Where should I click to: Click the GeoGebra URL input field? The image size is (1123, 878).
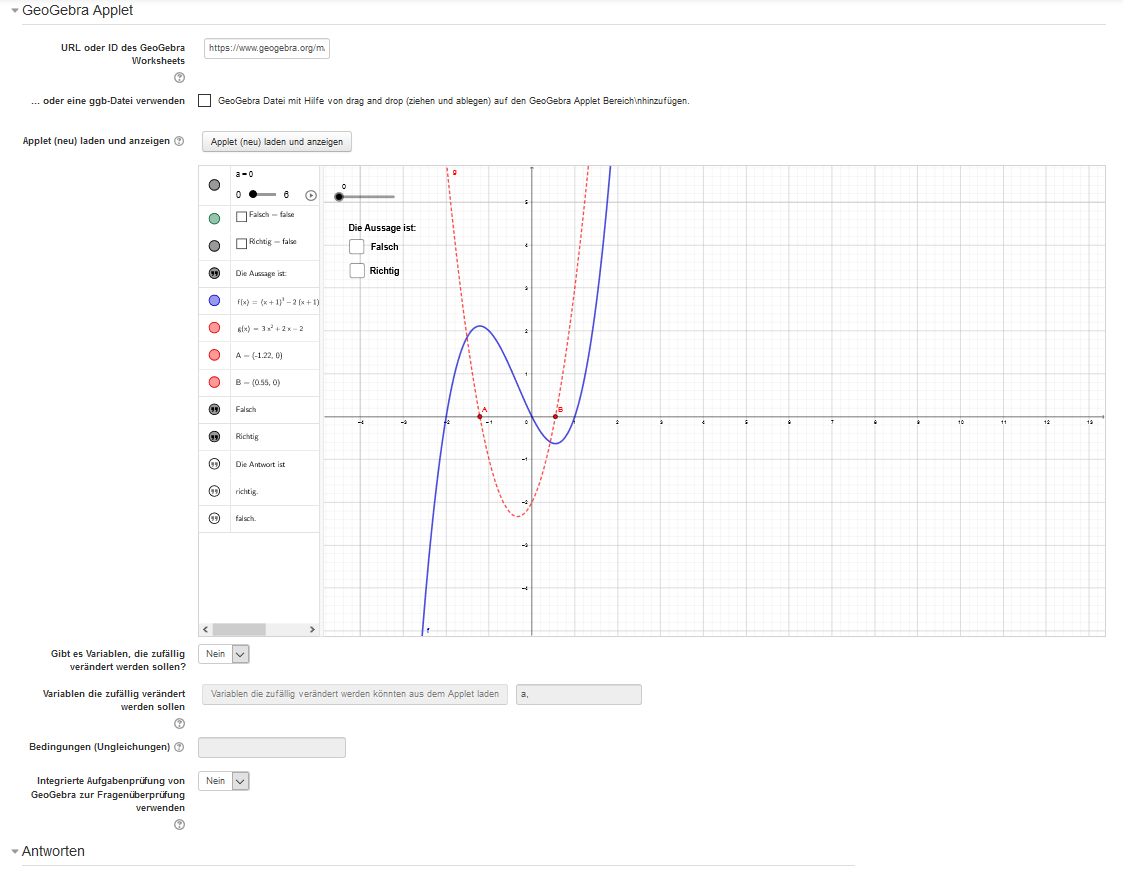click(267, 48)
